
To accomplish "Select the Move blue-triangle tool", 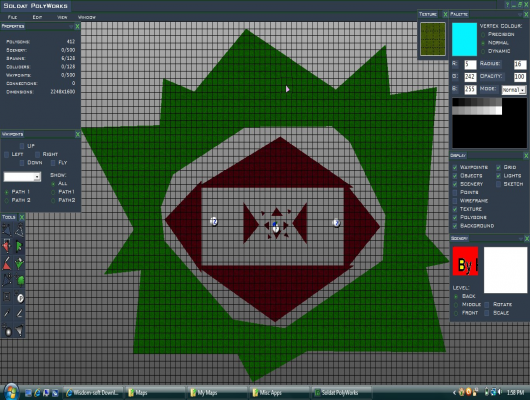I will tap(7, 230).
